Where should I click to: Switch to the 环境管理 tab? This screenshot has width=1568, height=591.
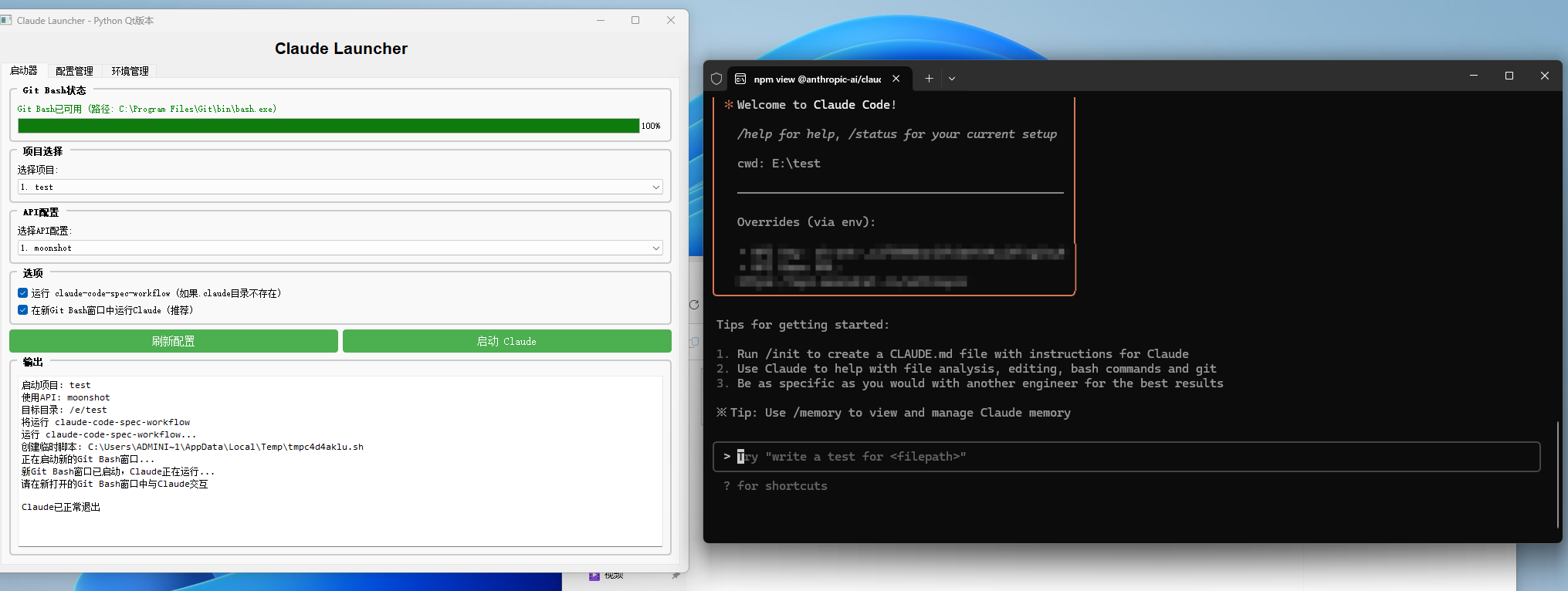pyautogui.click(x=130, y=71)
